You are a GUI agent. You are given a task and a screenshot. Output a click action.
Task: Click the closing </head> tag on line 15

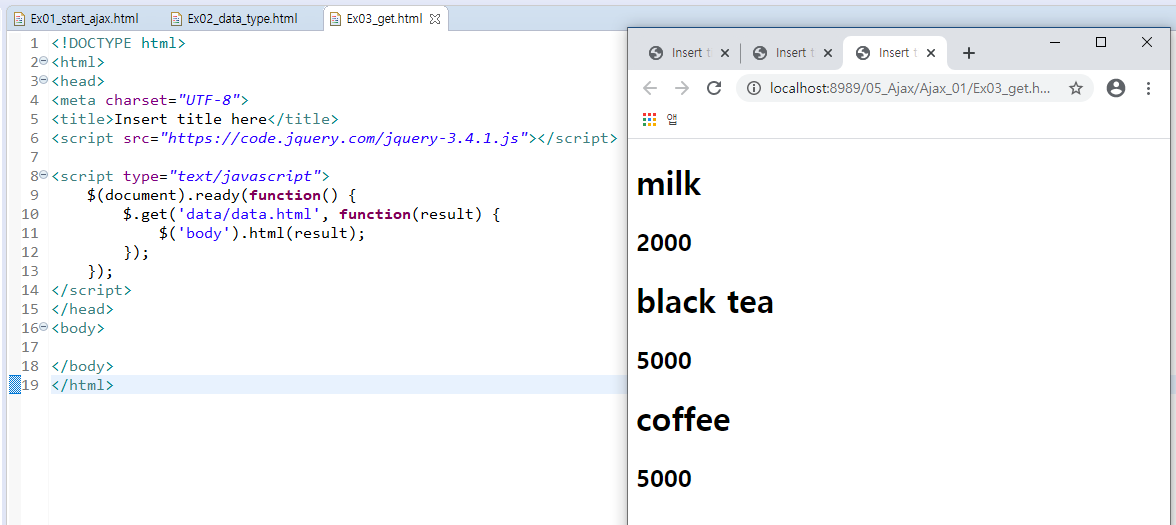(82, 308)
